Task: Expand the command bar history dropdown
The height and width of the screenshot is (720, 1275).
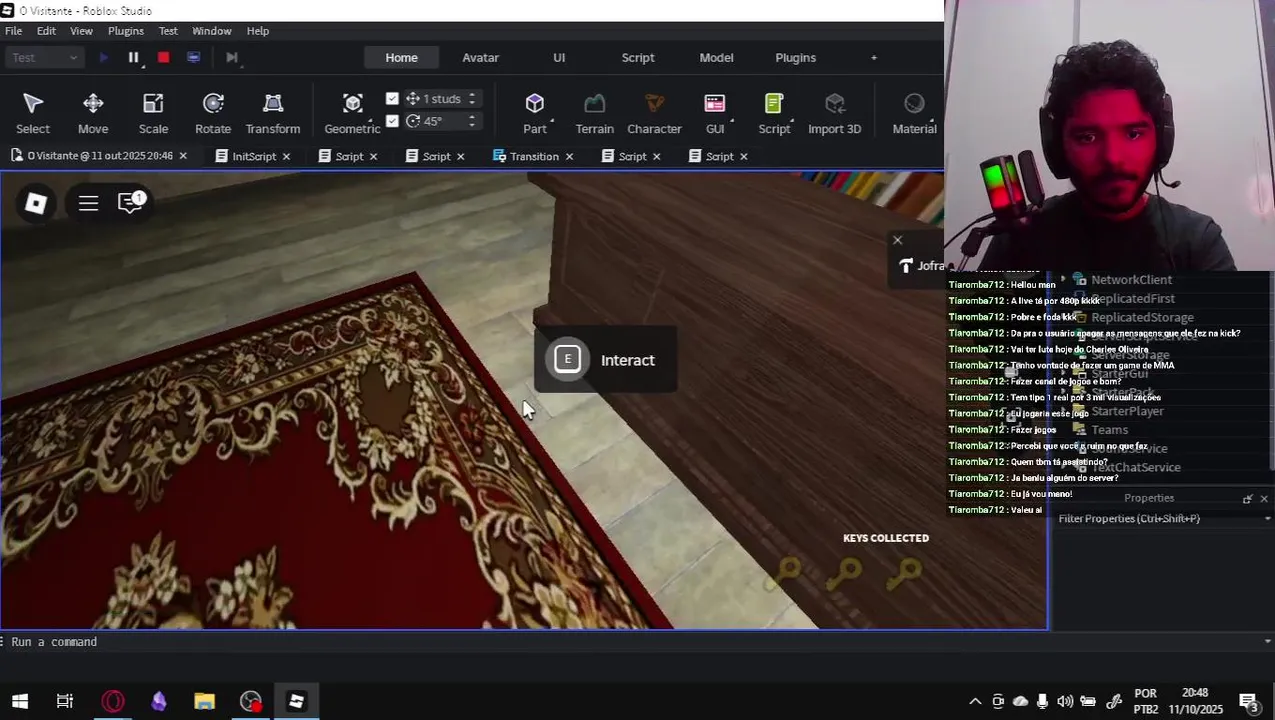Action: point(1268,642)
